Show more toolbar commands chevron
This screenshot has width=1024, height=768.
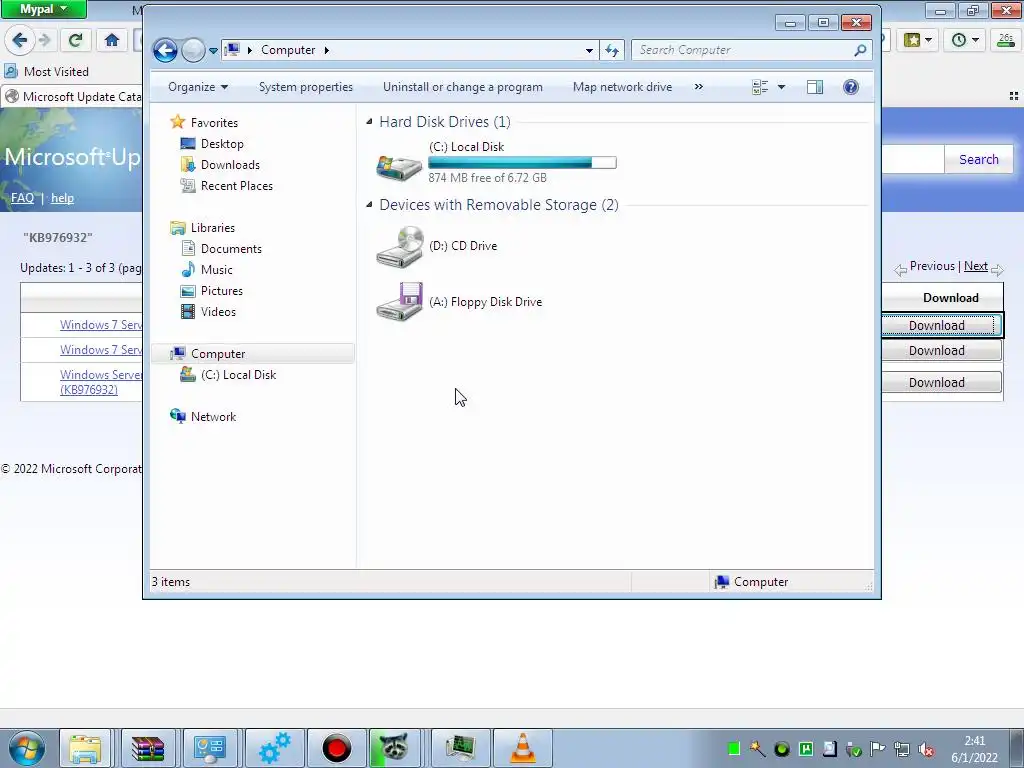699,87
